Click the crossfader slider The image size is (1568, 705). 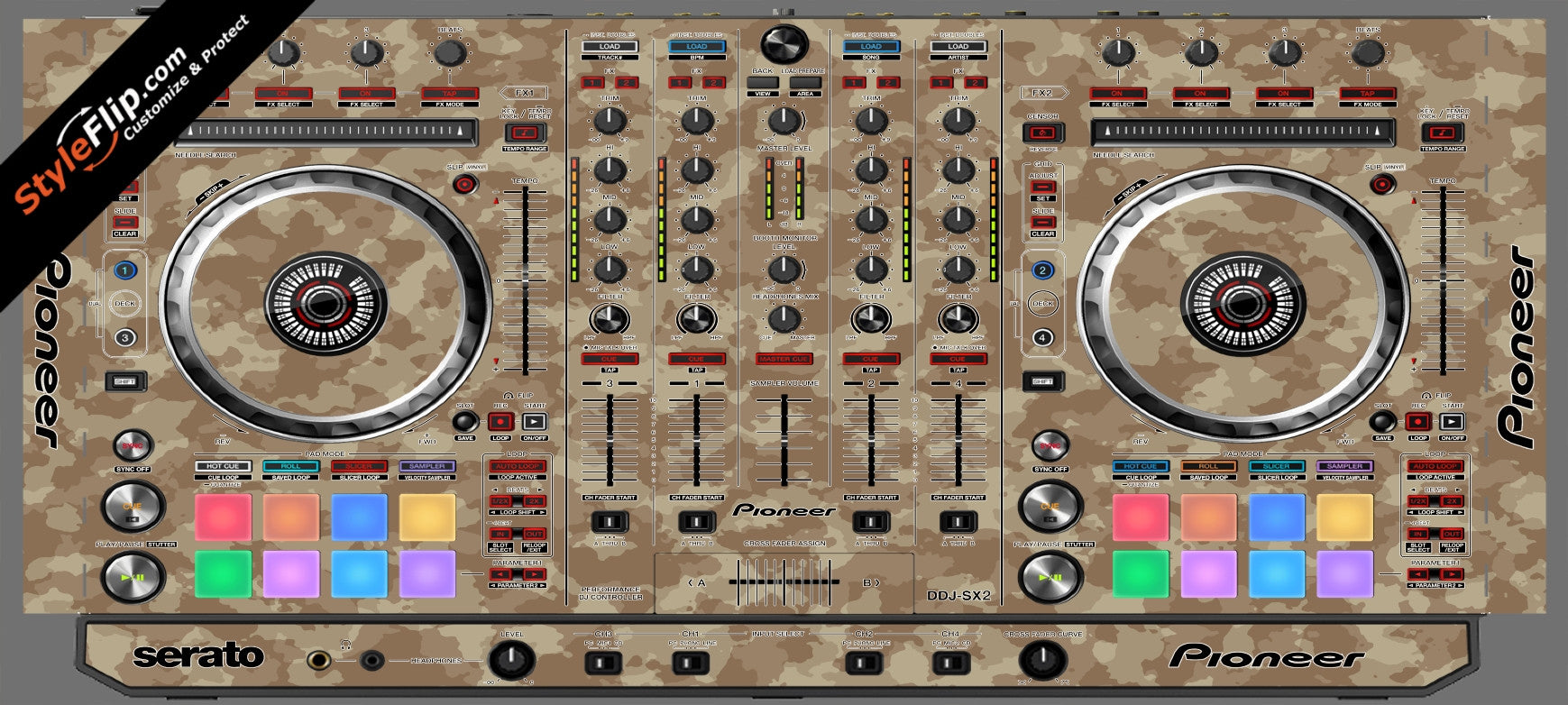tap(784, 581)
